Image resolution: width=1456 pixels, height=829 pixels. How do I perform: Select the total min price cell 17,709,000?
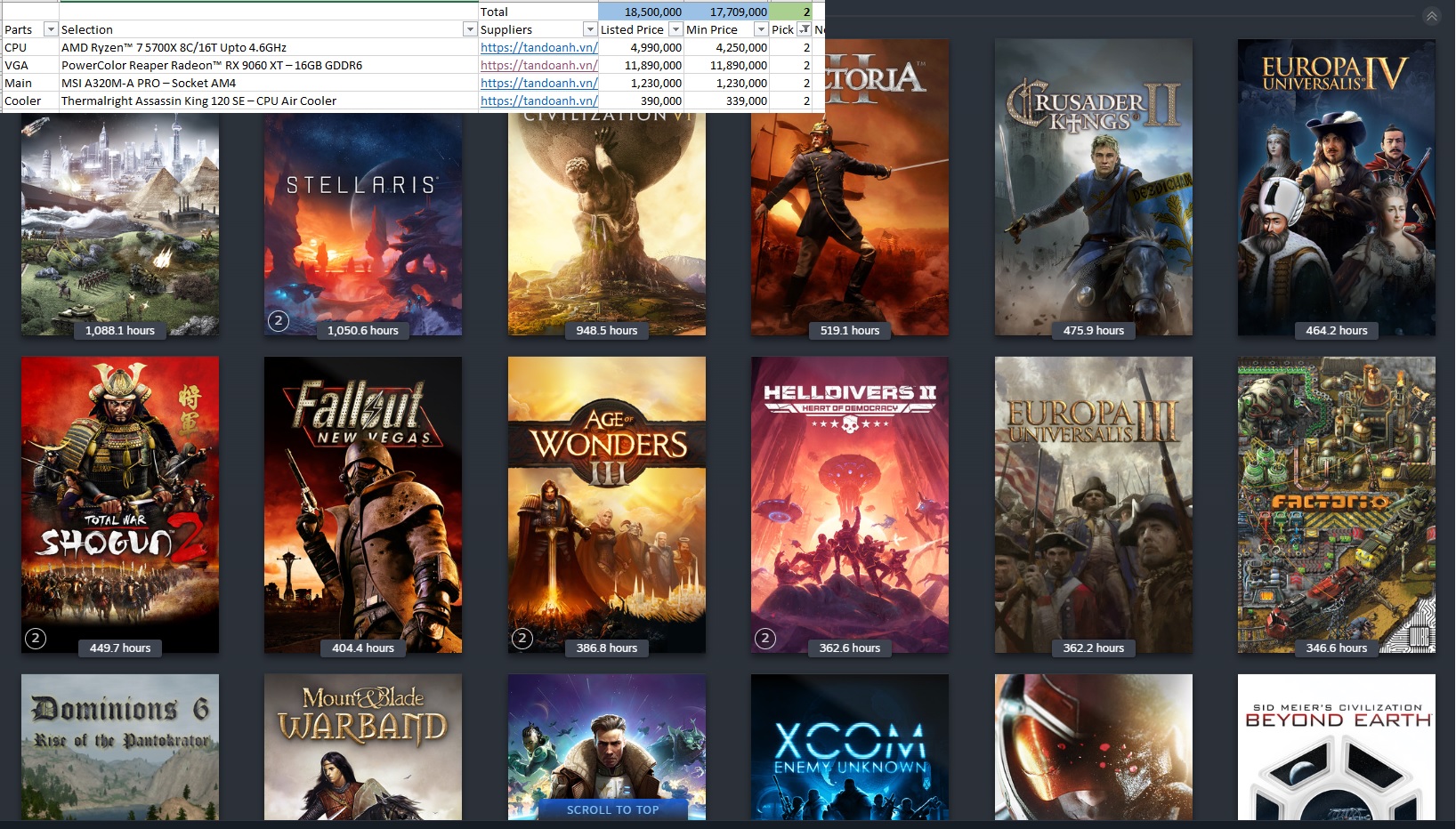tap(726, 12)
